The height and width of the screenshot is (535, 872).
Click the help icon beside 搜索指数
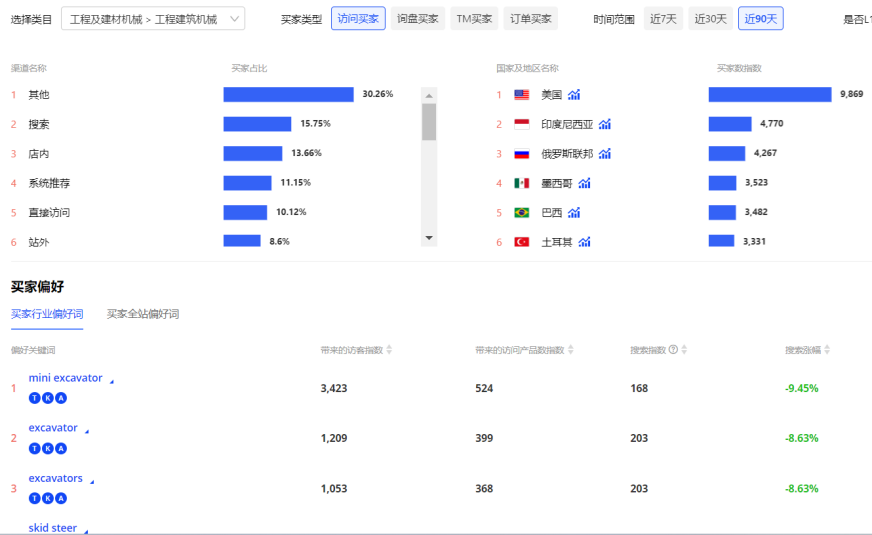tap(673, 350)
